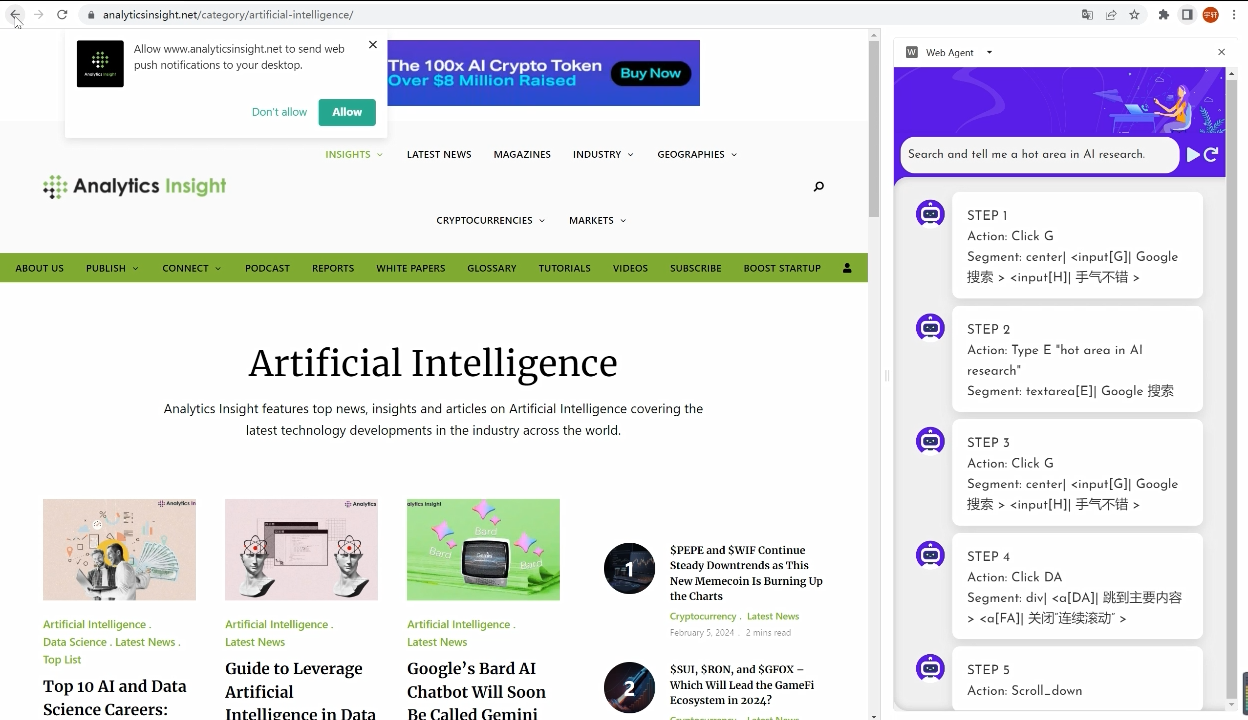1248x720 pixels.
Task: Click the browser forward arrow
Action: tap(39, 15)
